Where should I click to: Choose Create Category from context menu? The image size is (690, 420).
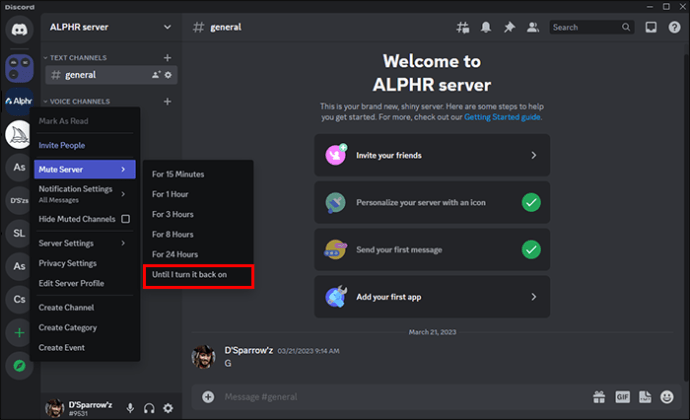(x=84, y=328)
